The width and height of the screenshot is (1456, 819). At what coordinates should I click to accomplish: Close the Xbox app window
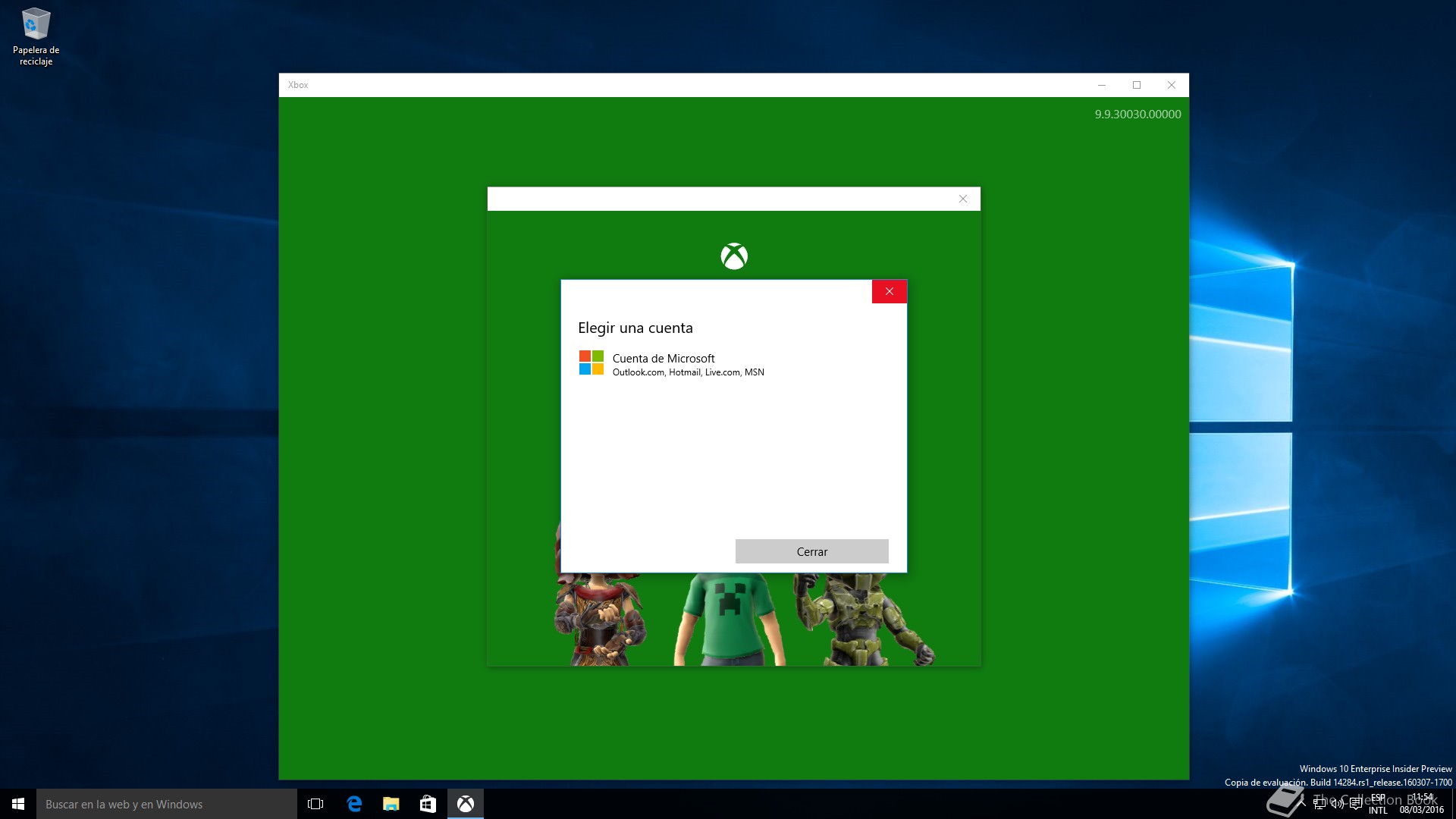(x=1172, y=85)
